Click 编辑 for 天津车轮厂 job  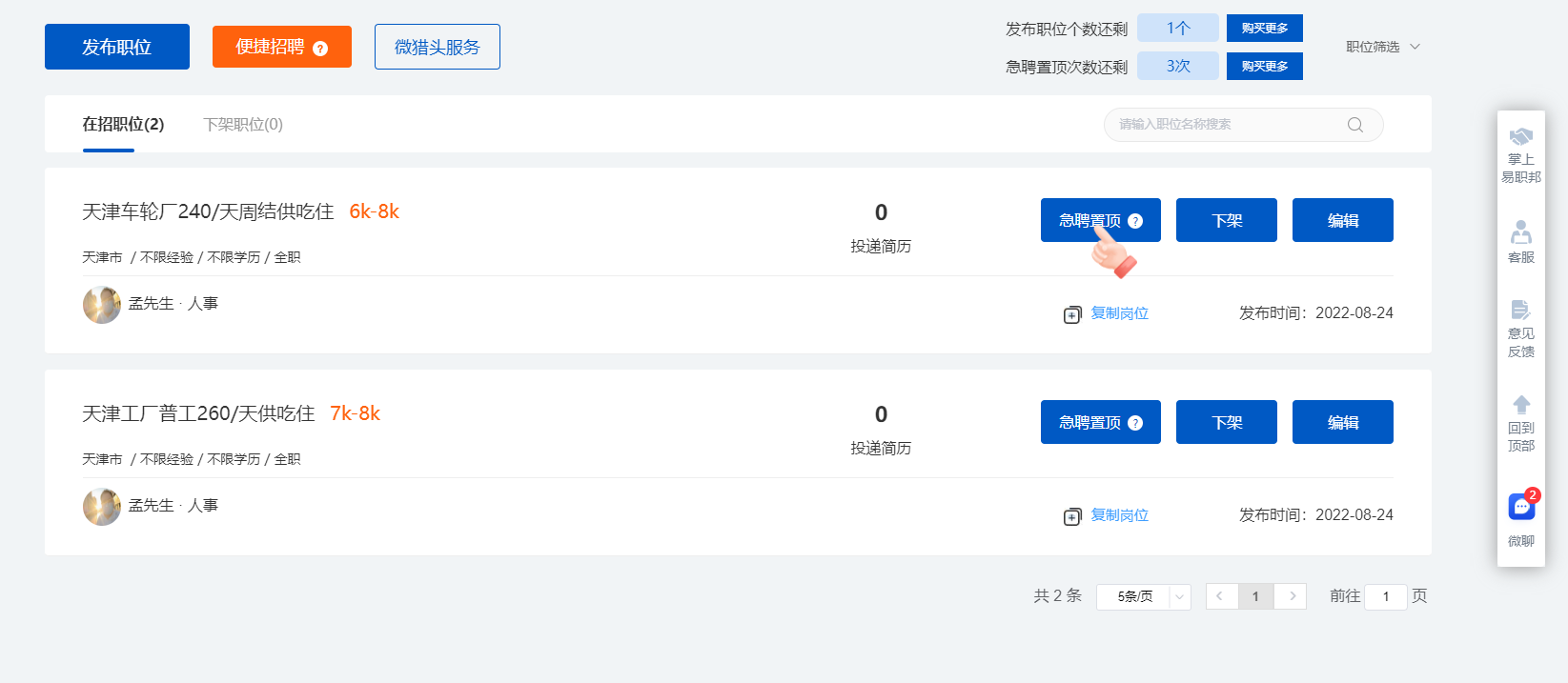(x=1342, y=220)
